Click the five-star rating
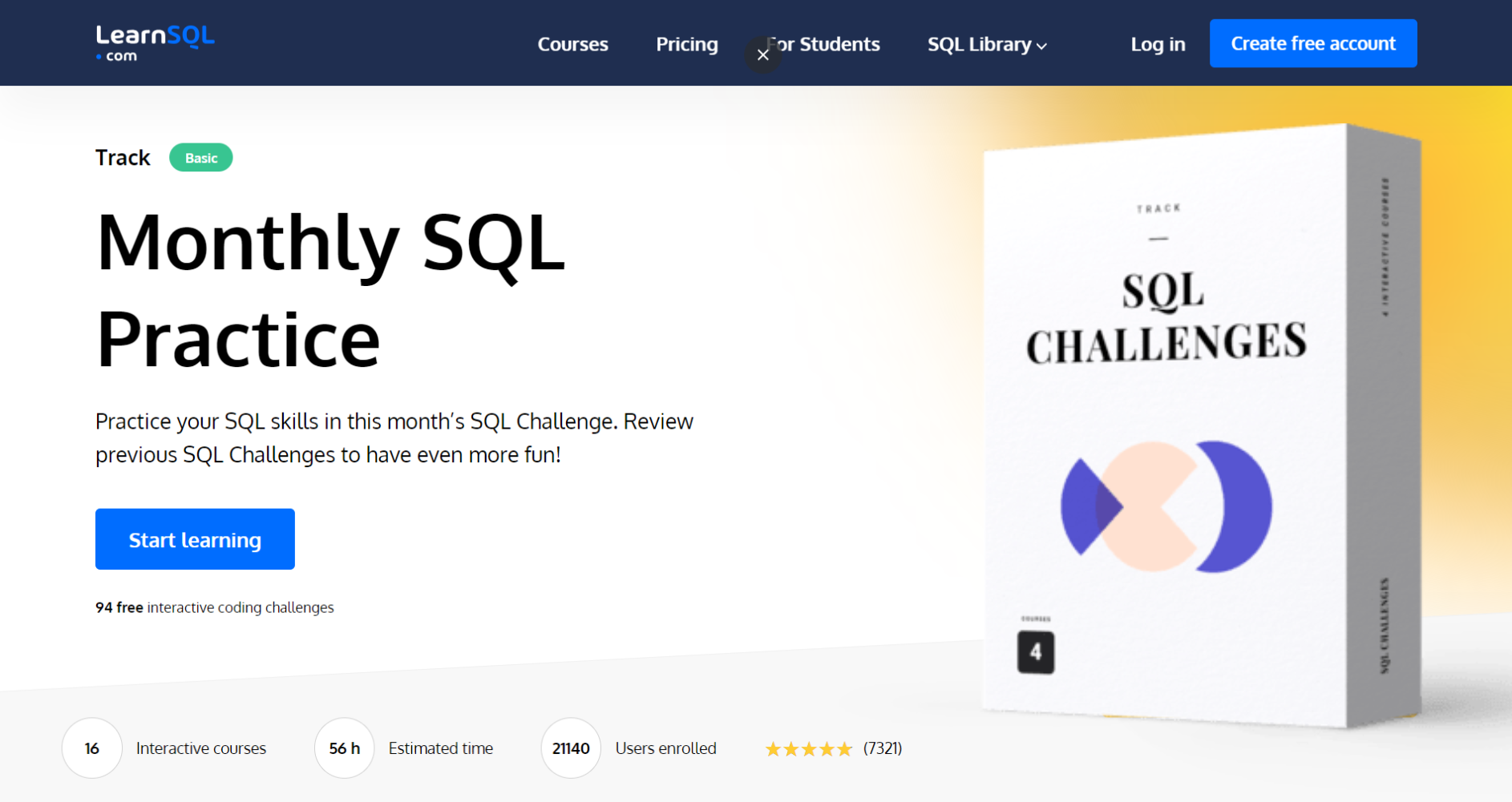The height and width of the screenshot is (802, 1512). pyautogui.click(x=808, y=749)
